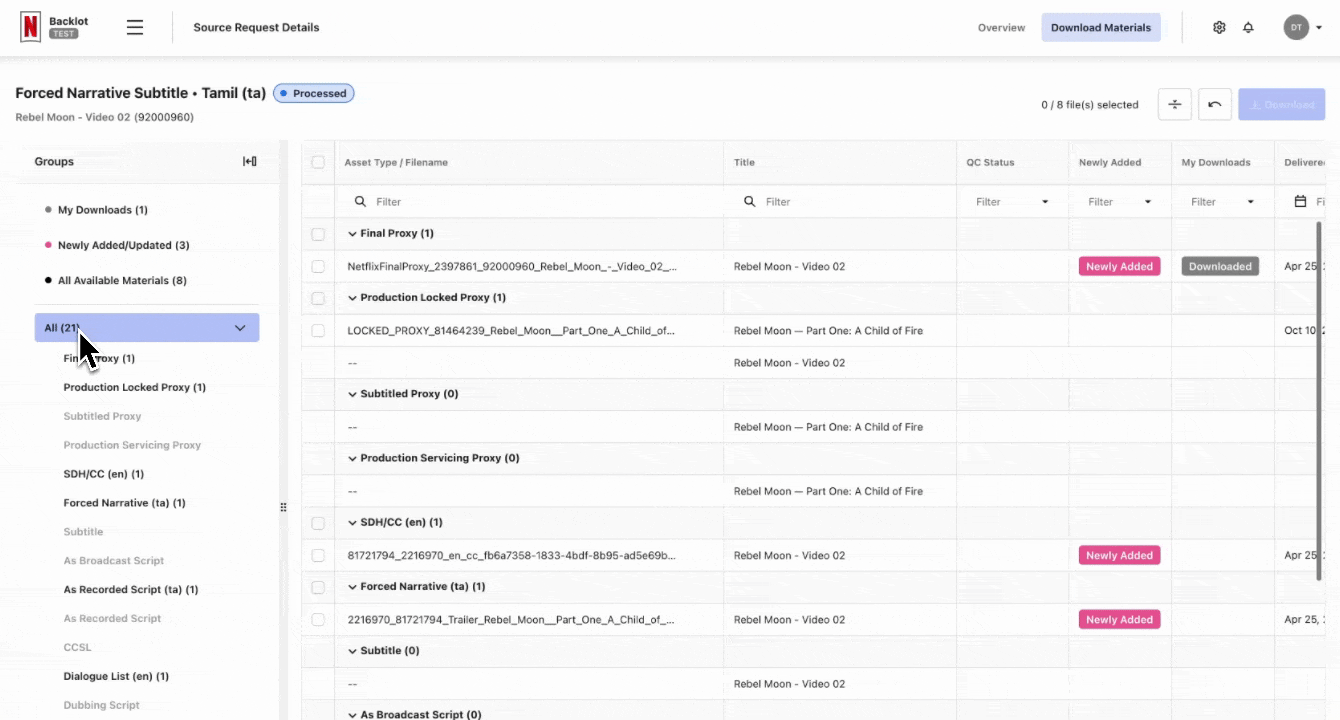Image resolution: width=1340 pixels, height=720 pixels.
Task: Select All Available Materials (8) group
Action: point(122,281)
